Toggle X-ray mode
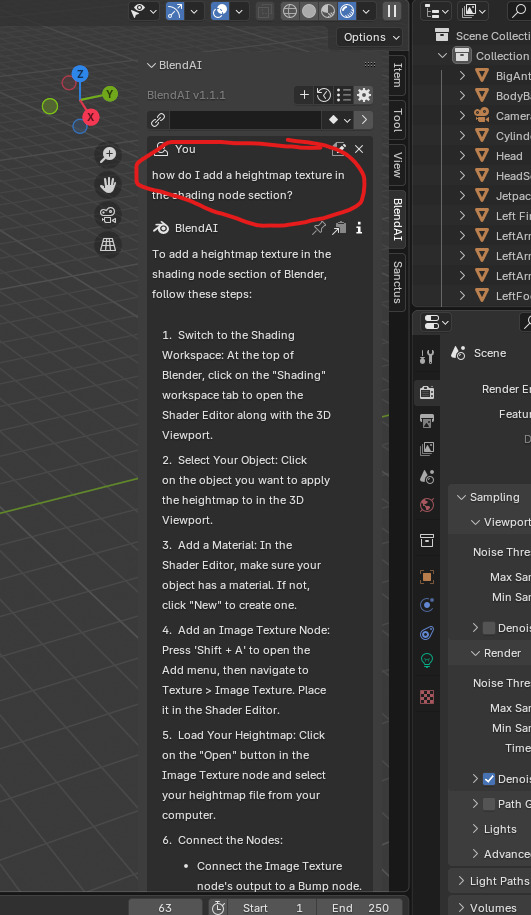Viewport: 531px width, 915px height. point(264,11)
